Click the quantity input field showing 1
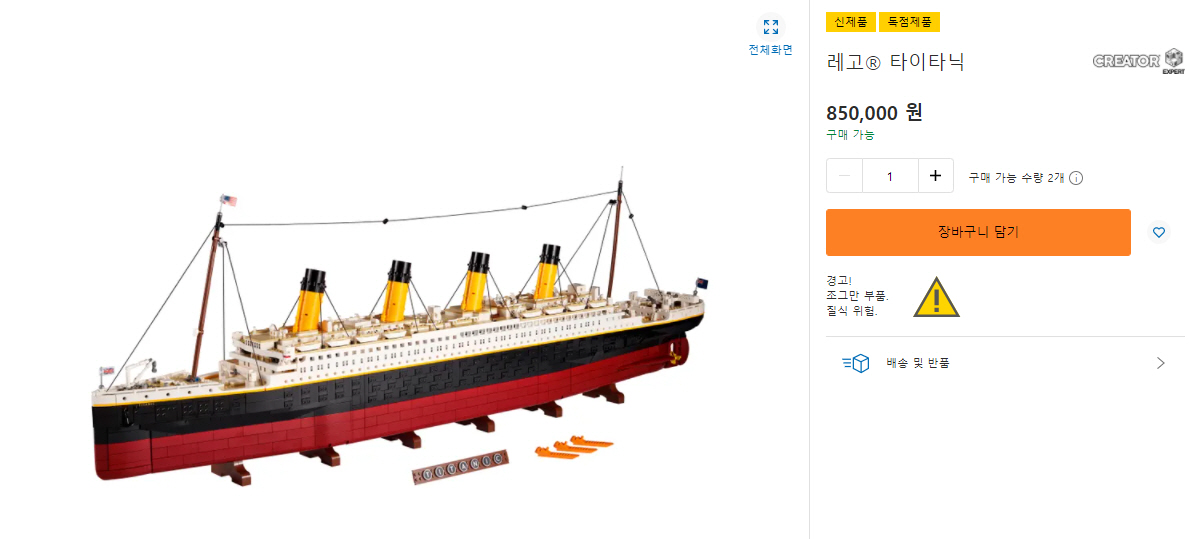Image resolution: width=1189 pixels, height=539 pixels. pos(890,176)
